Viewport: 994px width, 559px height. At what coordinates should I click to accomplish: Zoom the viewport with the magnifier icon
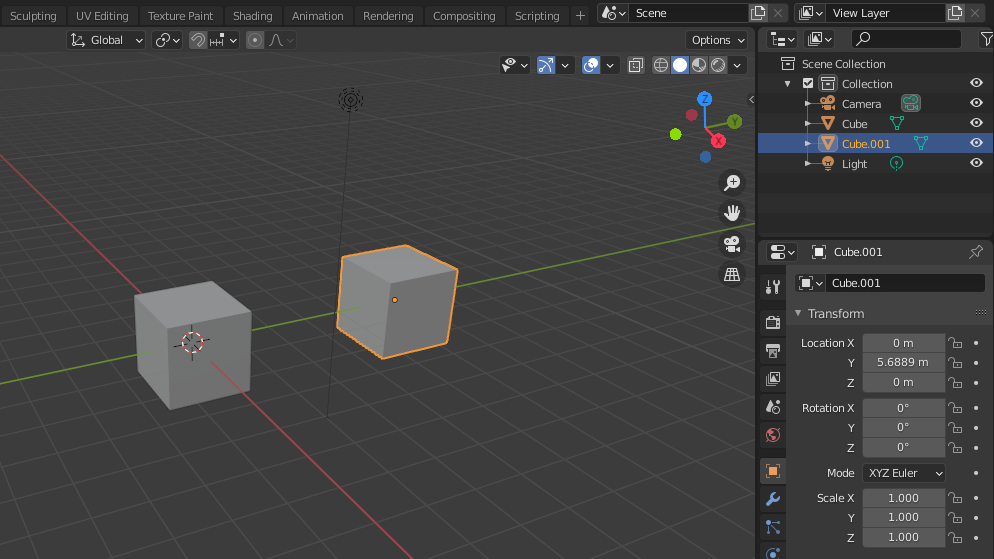[x=732, y=183]
